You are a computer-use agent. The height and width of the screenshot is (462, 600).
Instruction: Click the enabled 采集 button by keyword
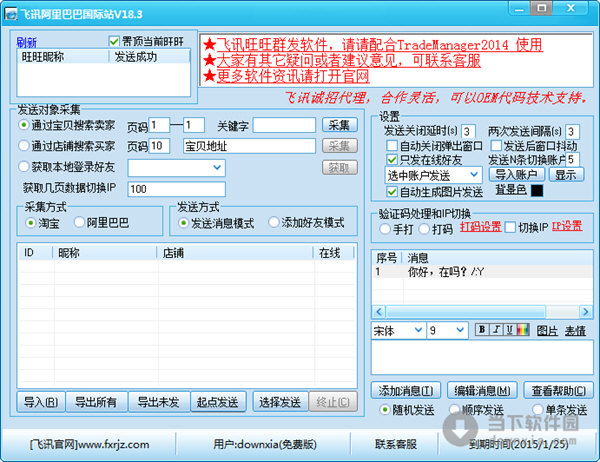click(x=339, y=125)
